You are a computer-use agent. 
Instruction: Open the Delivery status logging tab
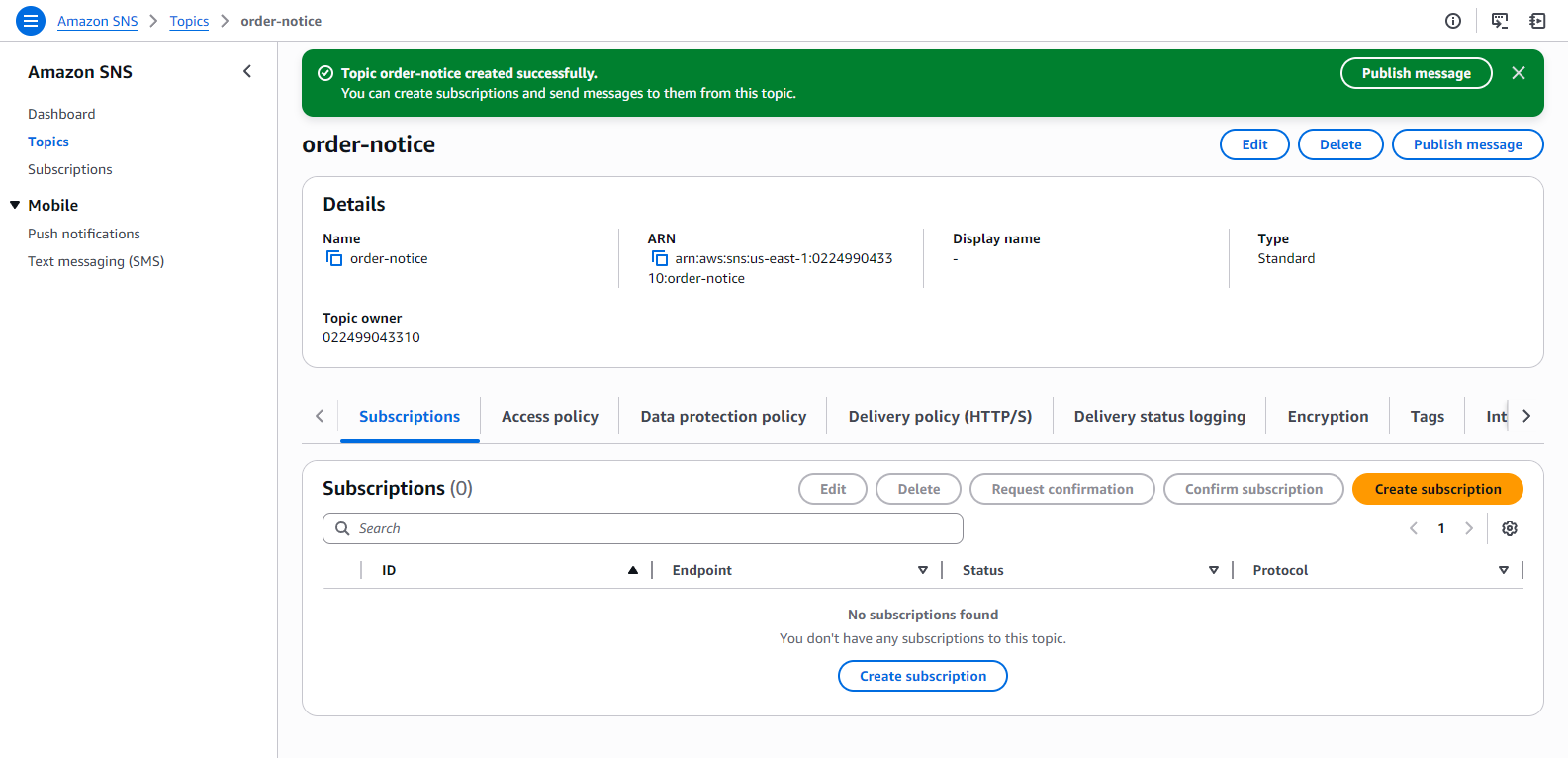pos(1159,417)
